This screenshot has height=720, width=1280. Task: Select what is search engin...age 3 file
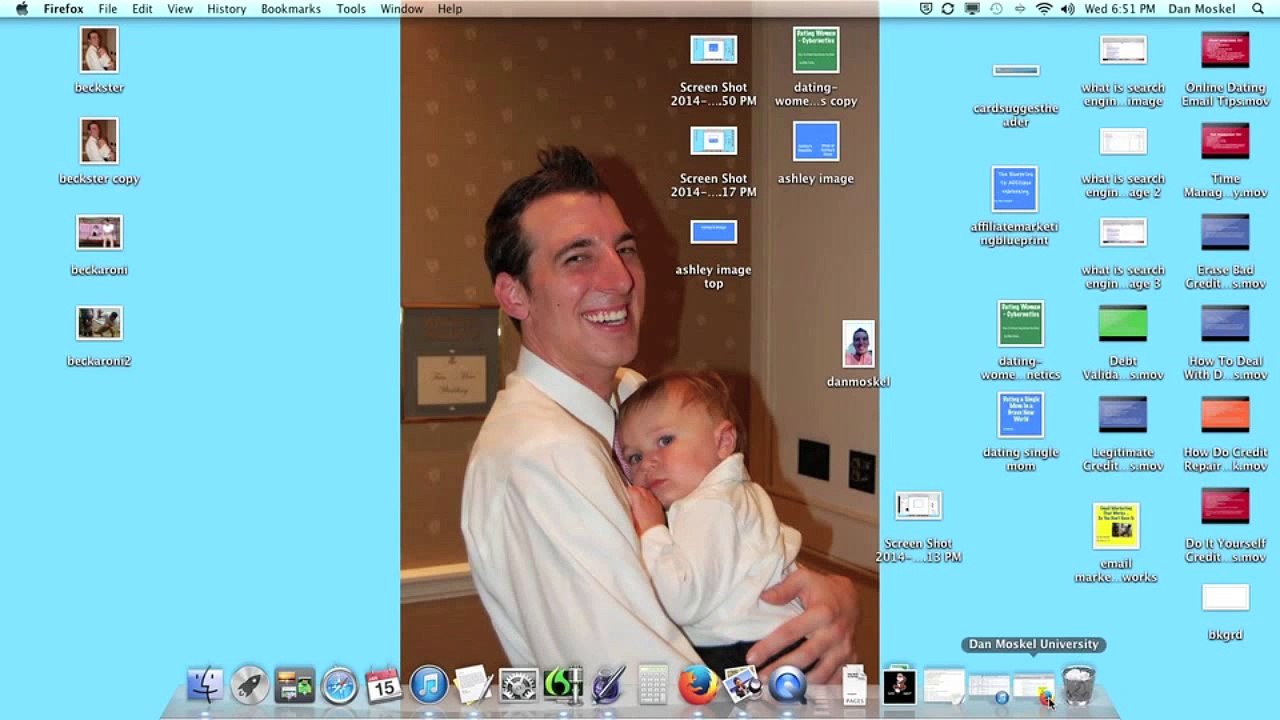click(1123, 232)
